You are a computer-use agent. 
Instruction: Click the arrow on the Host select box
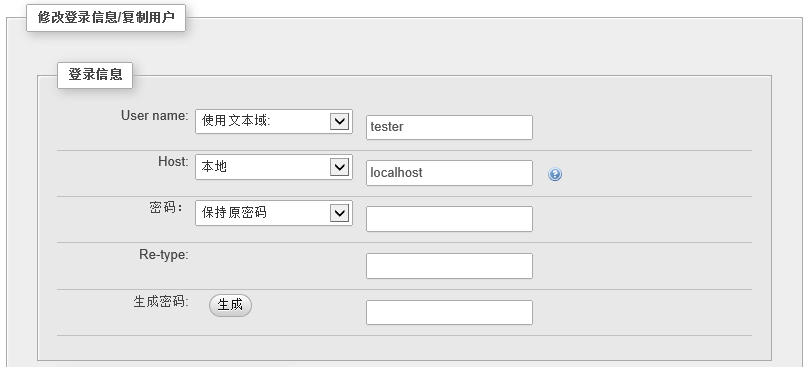(339, 167)
